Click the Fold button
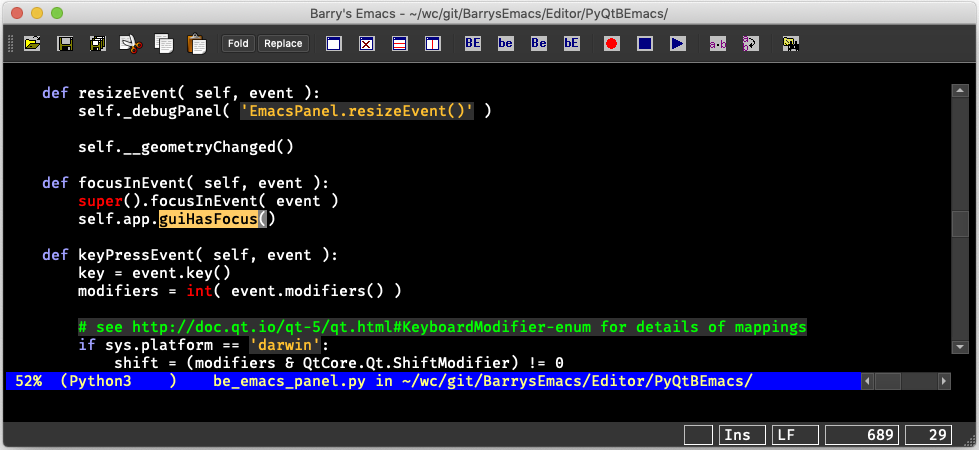Image resolution: width=979 pixels, height=450 pixels. [238, 44]
